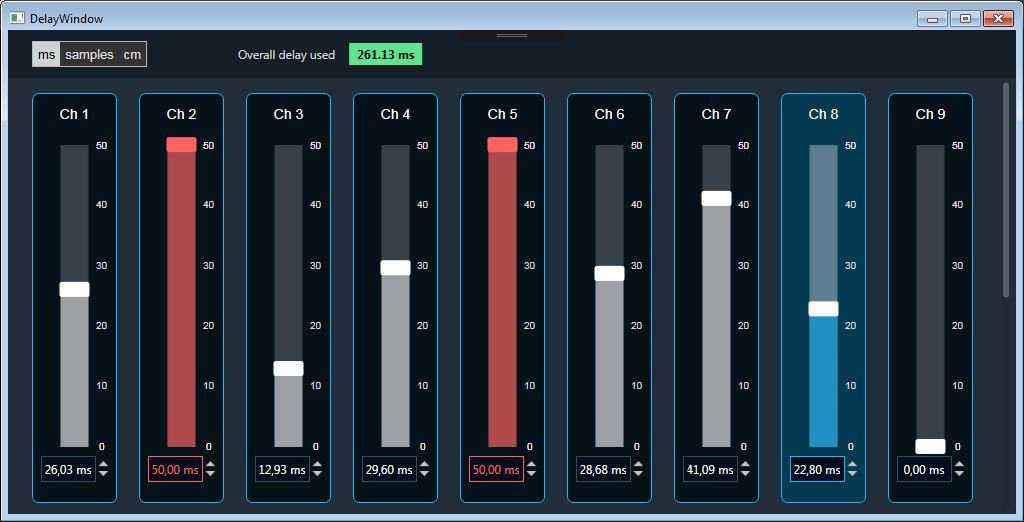This screenshot has width=1024, height=522.
Task: Increase Ch 8 delay with up arrow
Action: click(x=852, y=465)
